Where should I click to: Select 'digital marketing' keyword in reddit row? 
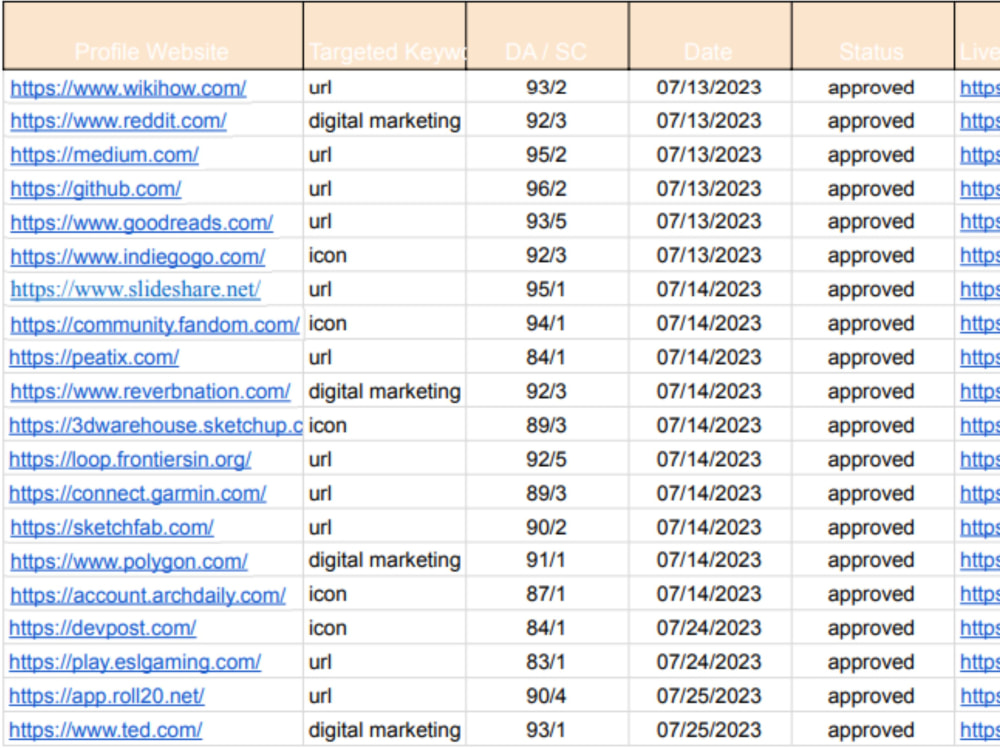(385, 121)
